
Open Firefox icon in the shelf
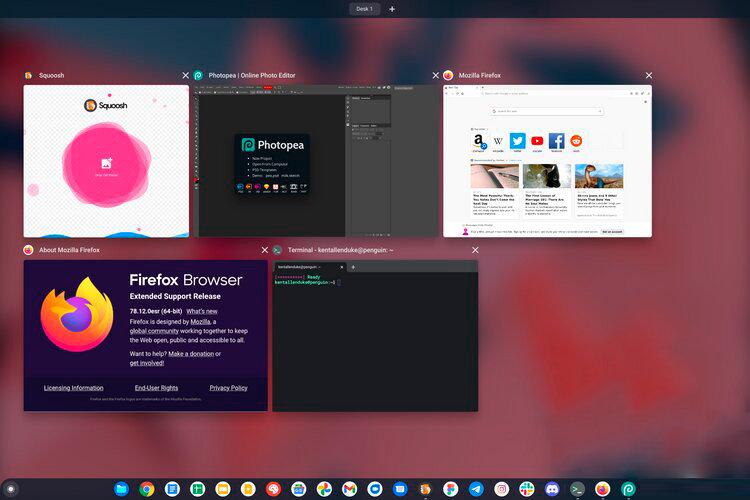click(603, 489)
